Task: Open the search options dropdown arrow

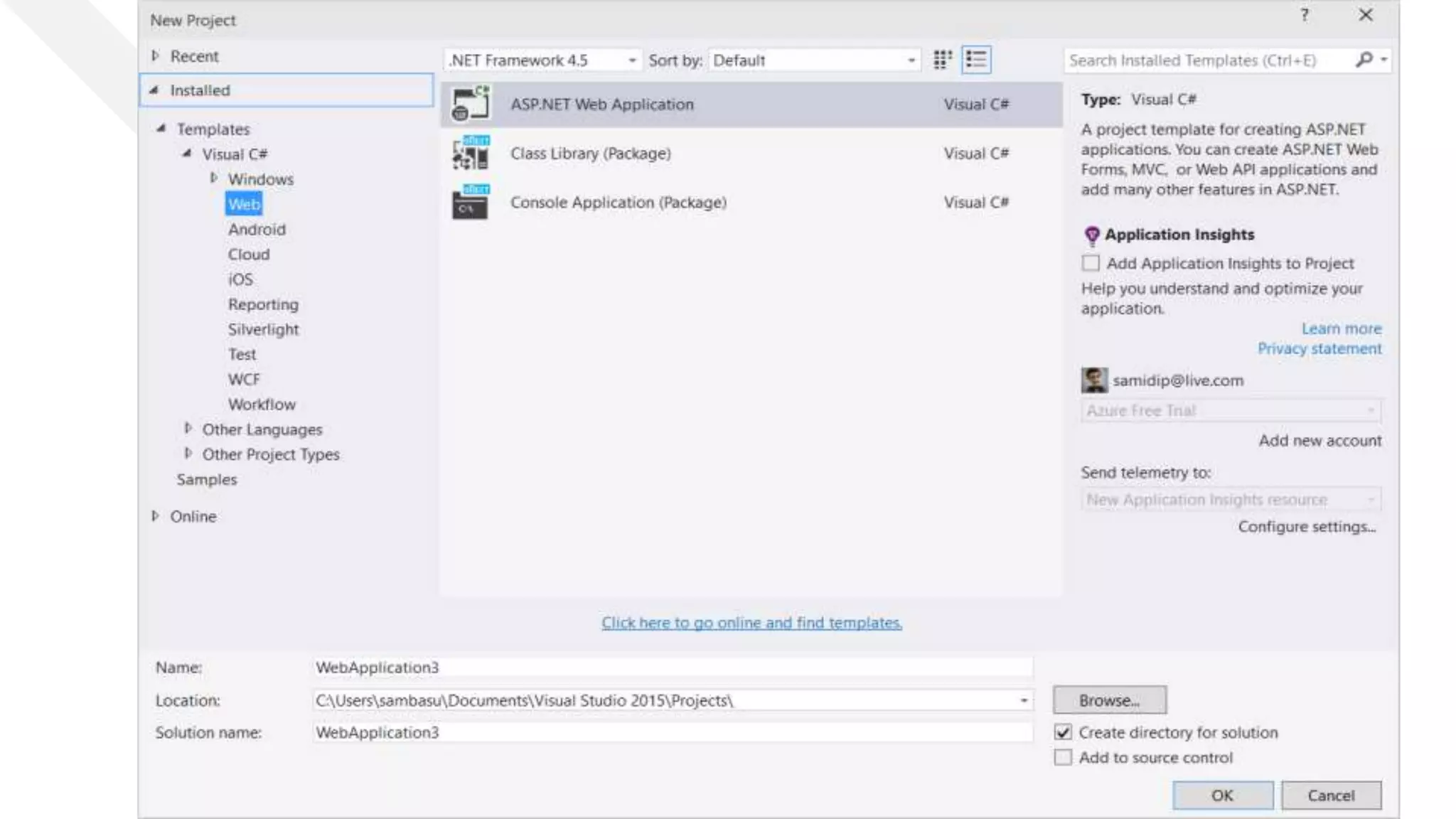Action: point(1383,60)
